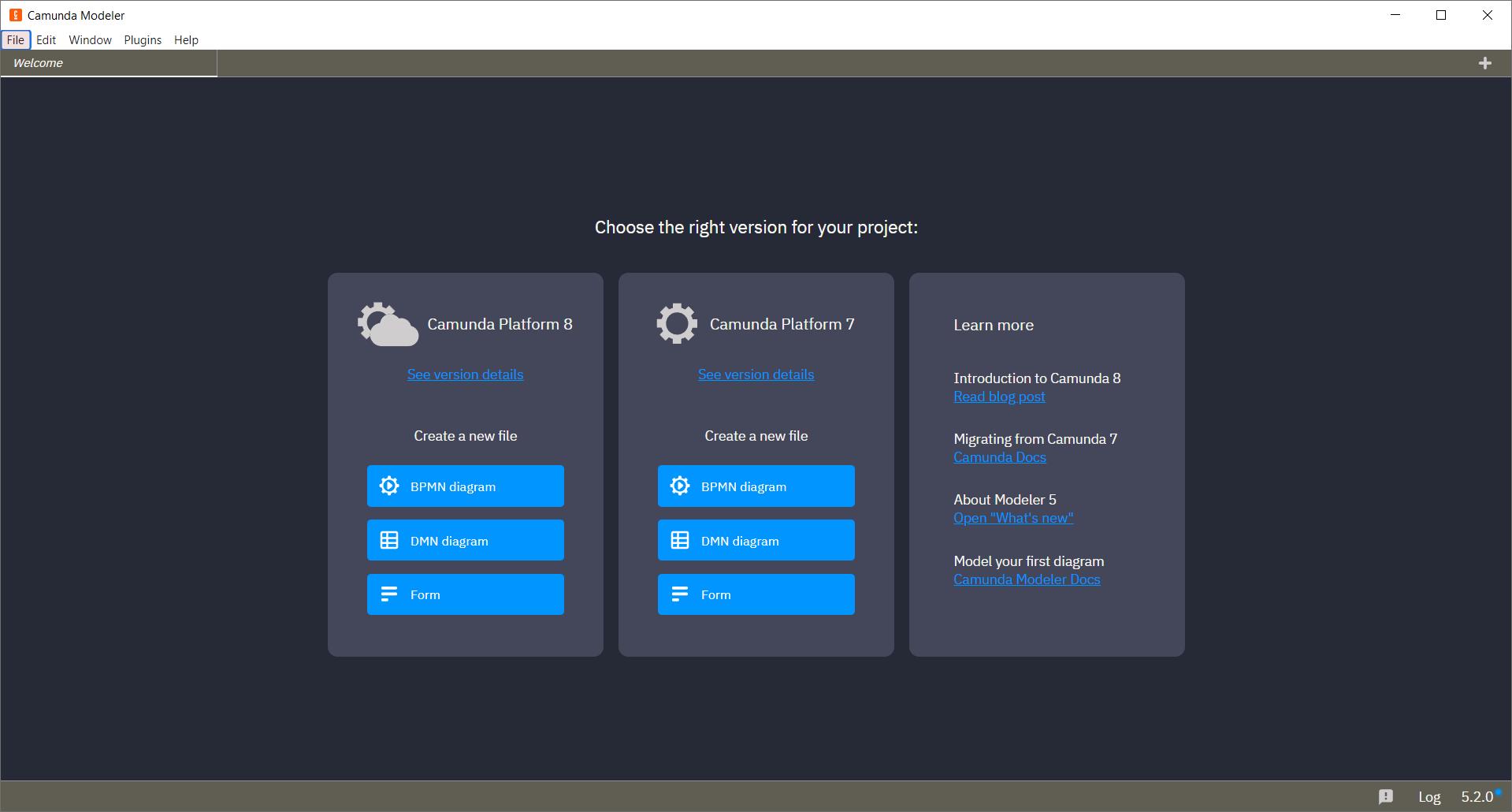Open the "What's new" link
Viewport: 1512px width, 812px height.
pyautogui.click(x=1013, y=518)
